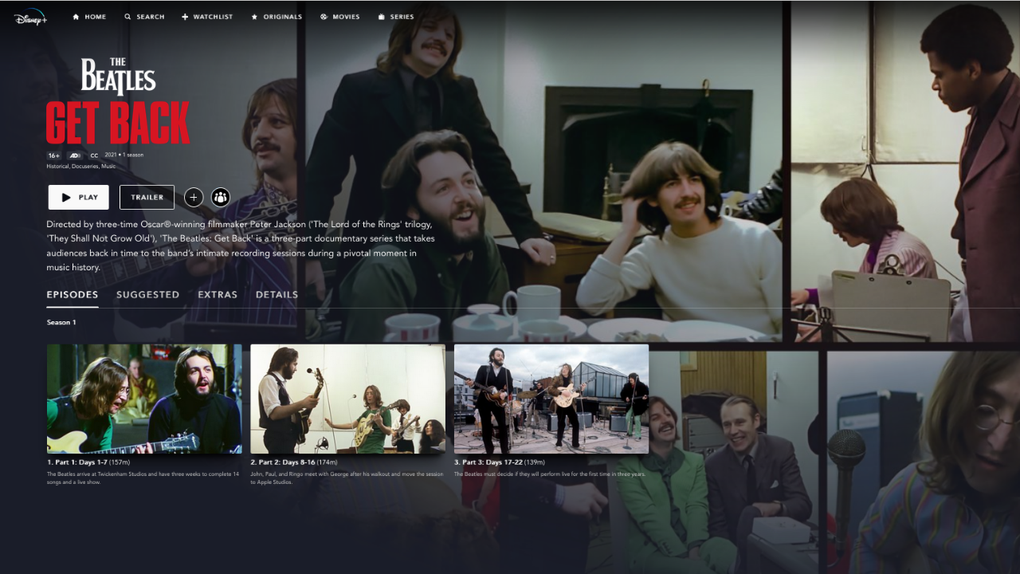Click the 'Season 1' label
The image size is (1020, 574).
pos(61,322)
